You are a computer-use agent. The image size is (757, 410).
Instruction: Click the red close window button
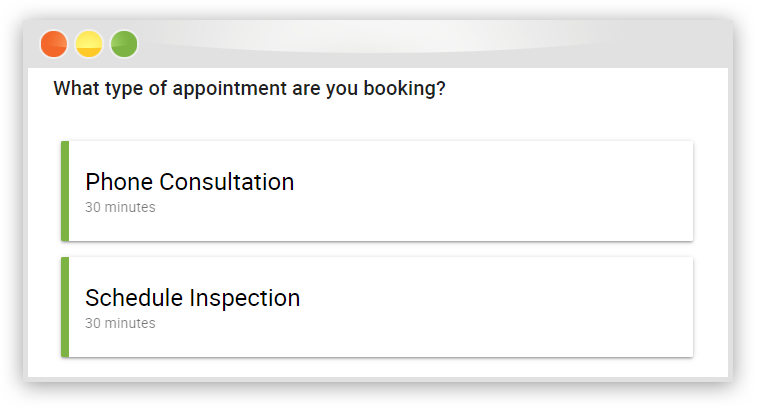tap(54, 44)
